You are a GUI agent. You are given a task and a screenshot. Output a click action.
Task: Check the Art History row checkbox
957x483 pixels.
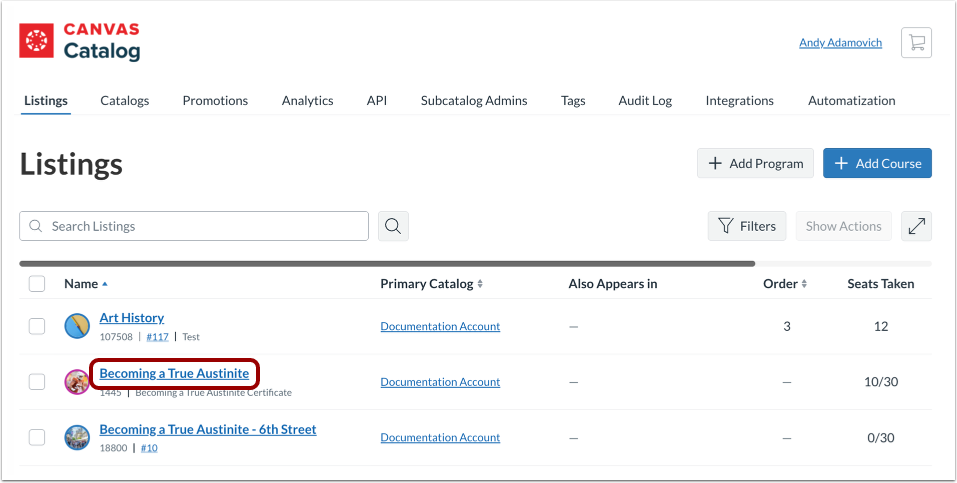coord(37,326)
